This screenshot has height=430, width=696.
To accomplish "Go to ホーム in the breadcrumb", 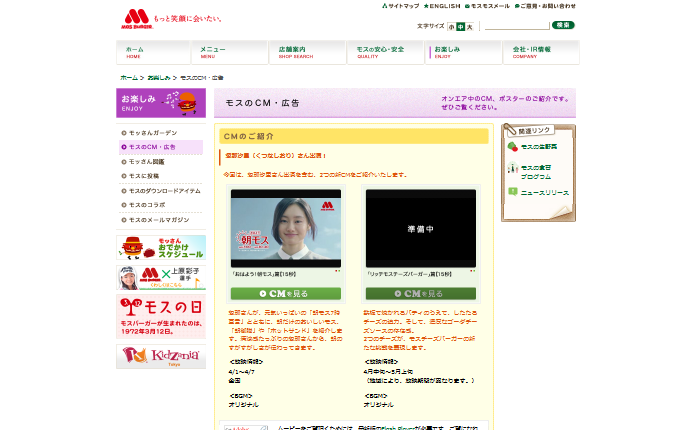I will click(x=129, y=78).
